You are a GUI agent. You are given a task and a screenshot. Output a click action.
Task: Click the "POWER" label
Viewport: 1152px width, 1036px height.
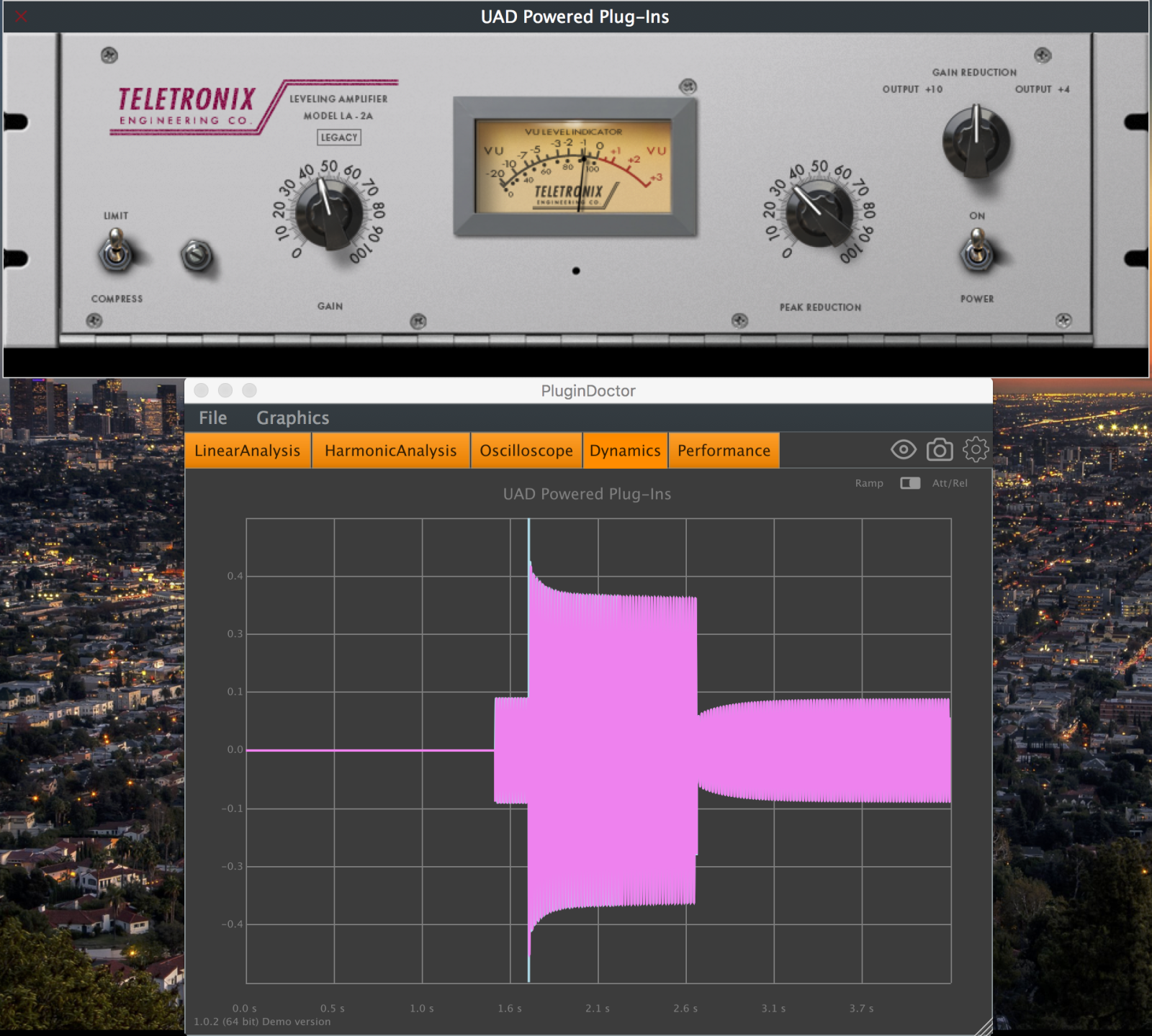click(x=977, y=299)
